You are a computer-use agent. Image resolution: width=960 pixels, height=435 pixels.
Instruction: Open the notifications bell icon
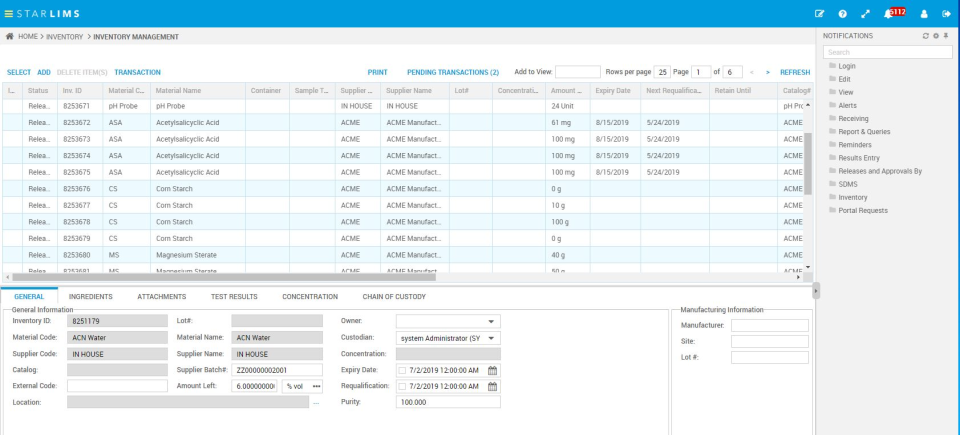[888, 14]
